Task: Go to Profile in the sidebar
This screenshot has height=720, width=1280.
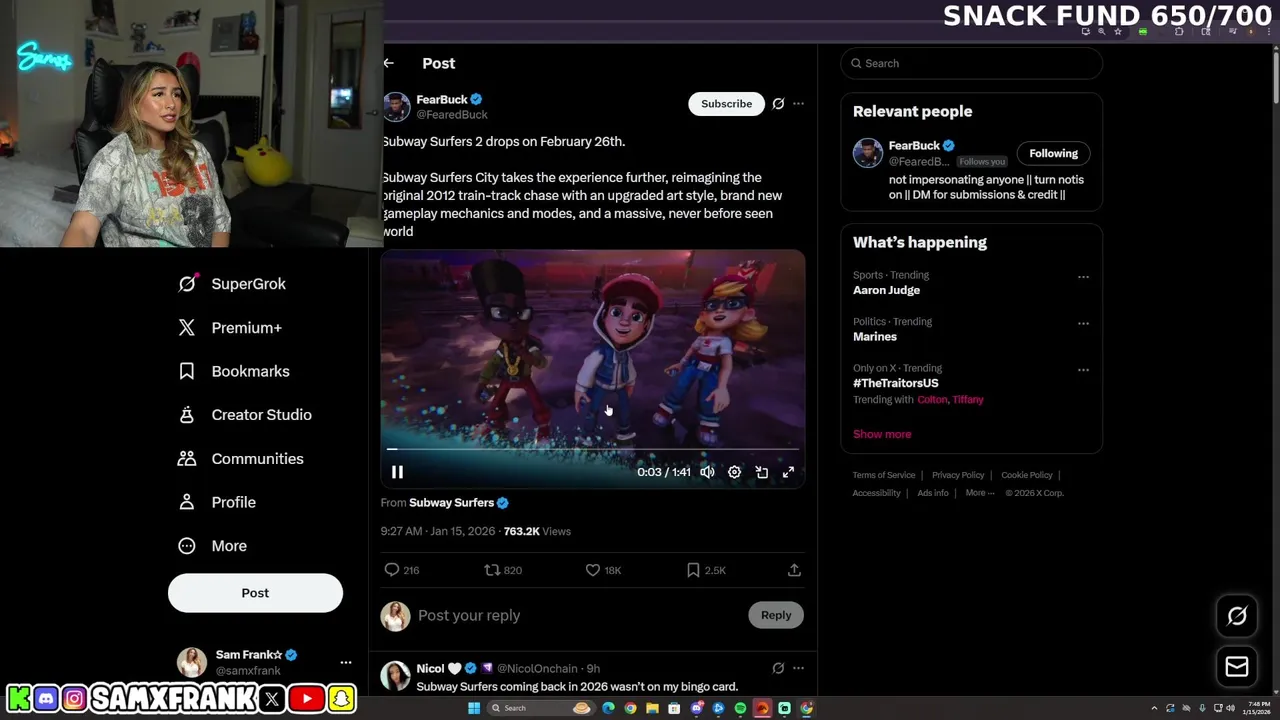Action: (x=216, y=502)
